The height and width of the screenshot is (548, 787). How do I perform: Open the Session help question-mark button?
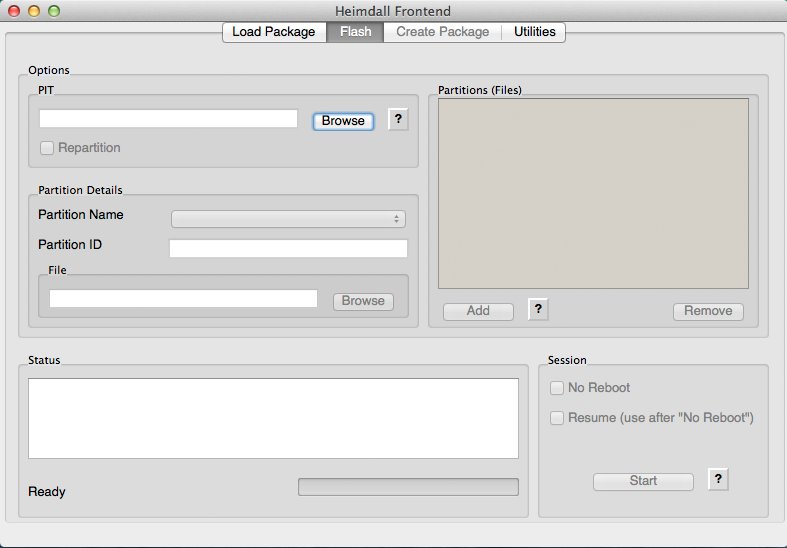click(x=718, y=479)
